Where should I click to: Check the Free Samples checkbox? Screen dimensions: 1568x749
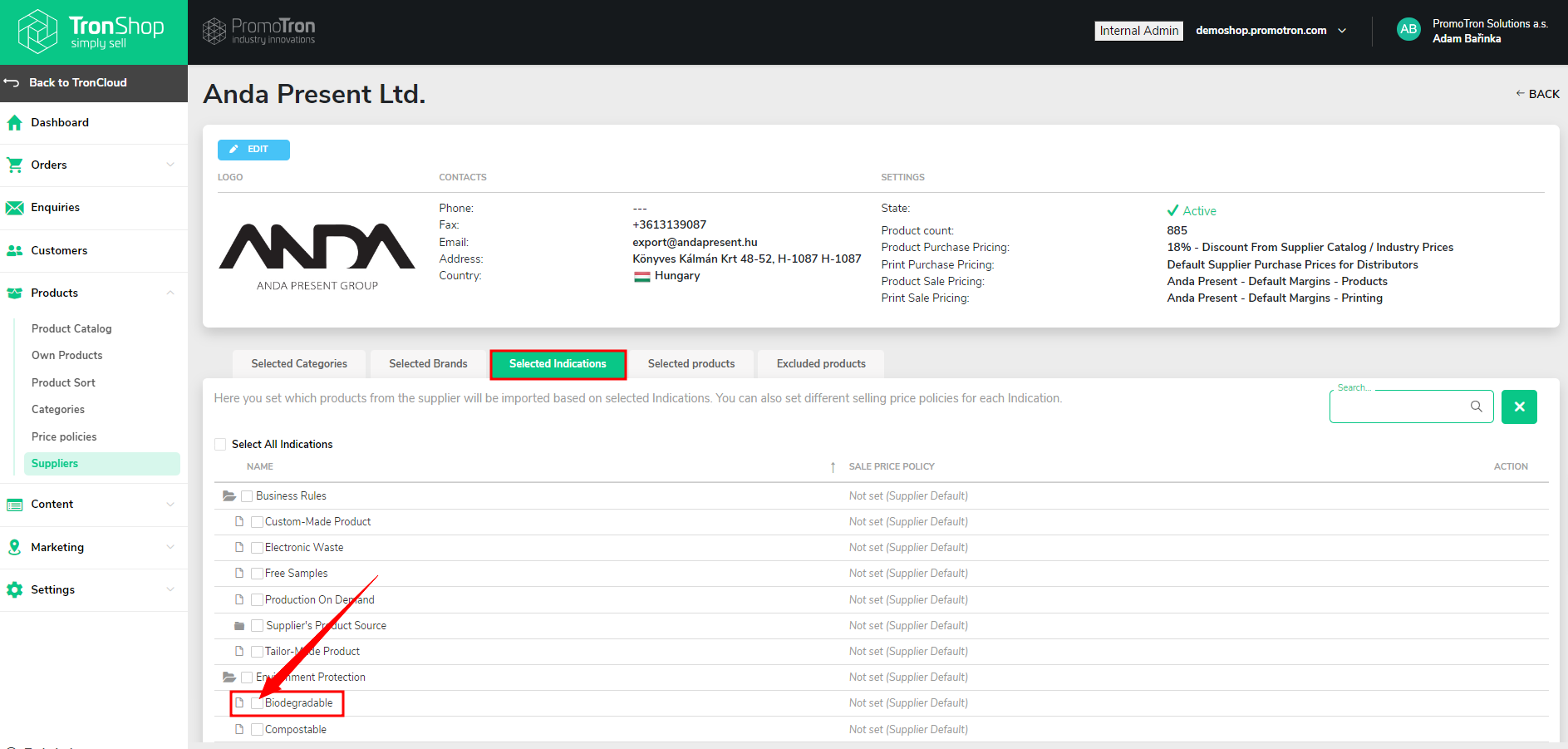(258, 574)
